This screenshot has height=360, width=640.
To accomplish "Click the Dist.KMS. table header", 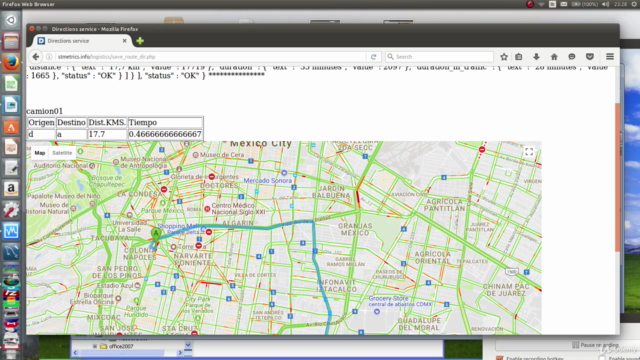I will click(x=107, y=122).
